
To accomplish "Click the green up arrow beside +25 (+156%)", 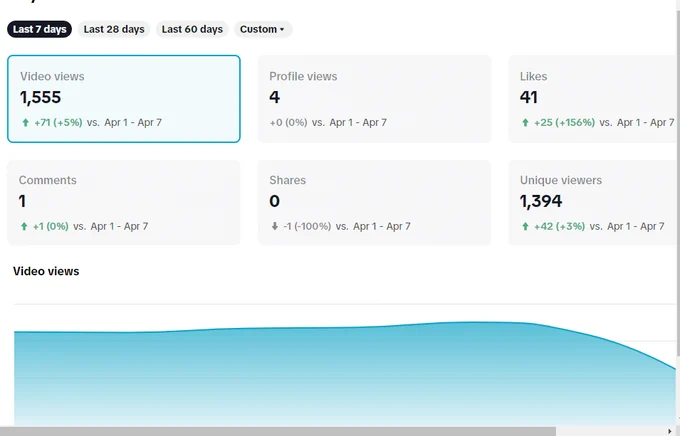I will coord(525,122).
